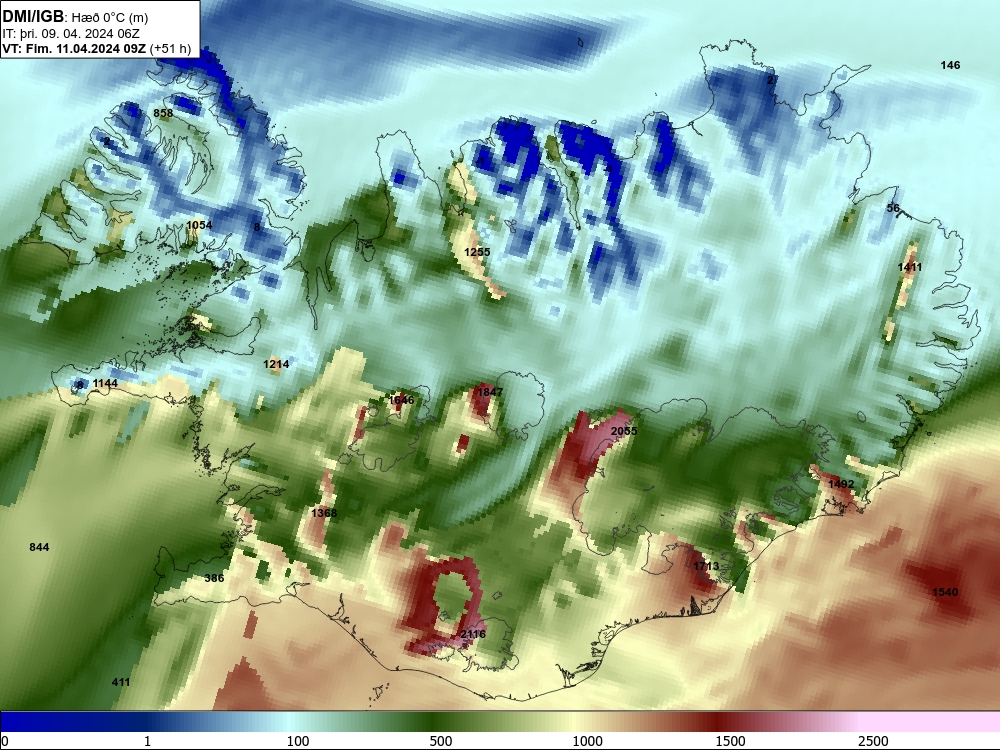Click the 1713 value label
The width and height of the screenshot is (1000, 750).
pos(706,566)
